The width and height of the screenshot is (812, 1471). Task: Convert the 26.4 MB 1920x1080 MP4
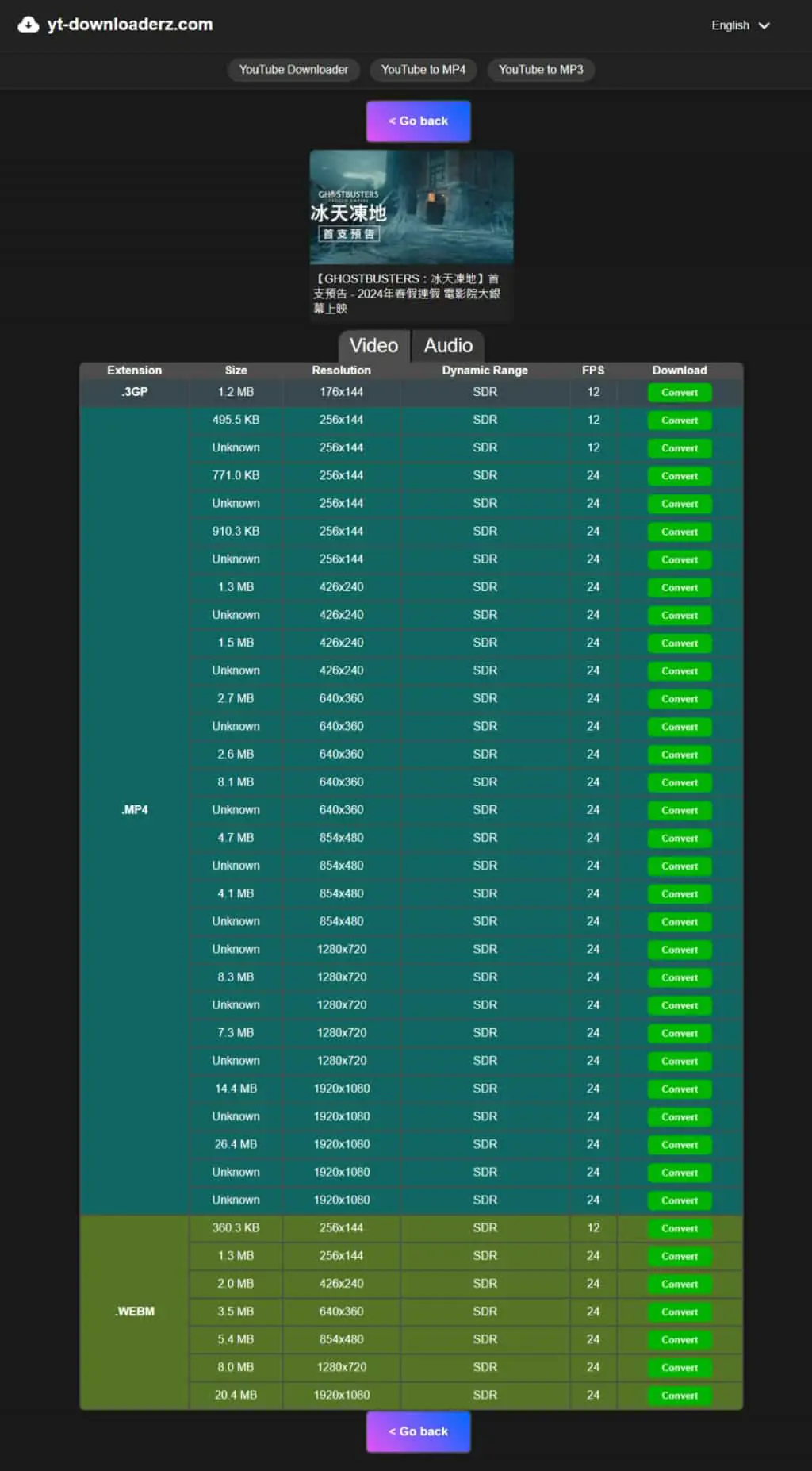point(680,1145)
